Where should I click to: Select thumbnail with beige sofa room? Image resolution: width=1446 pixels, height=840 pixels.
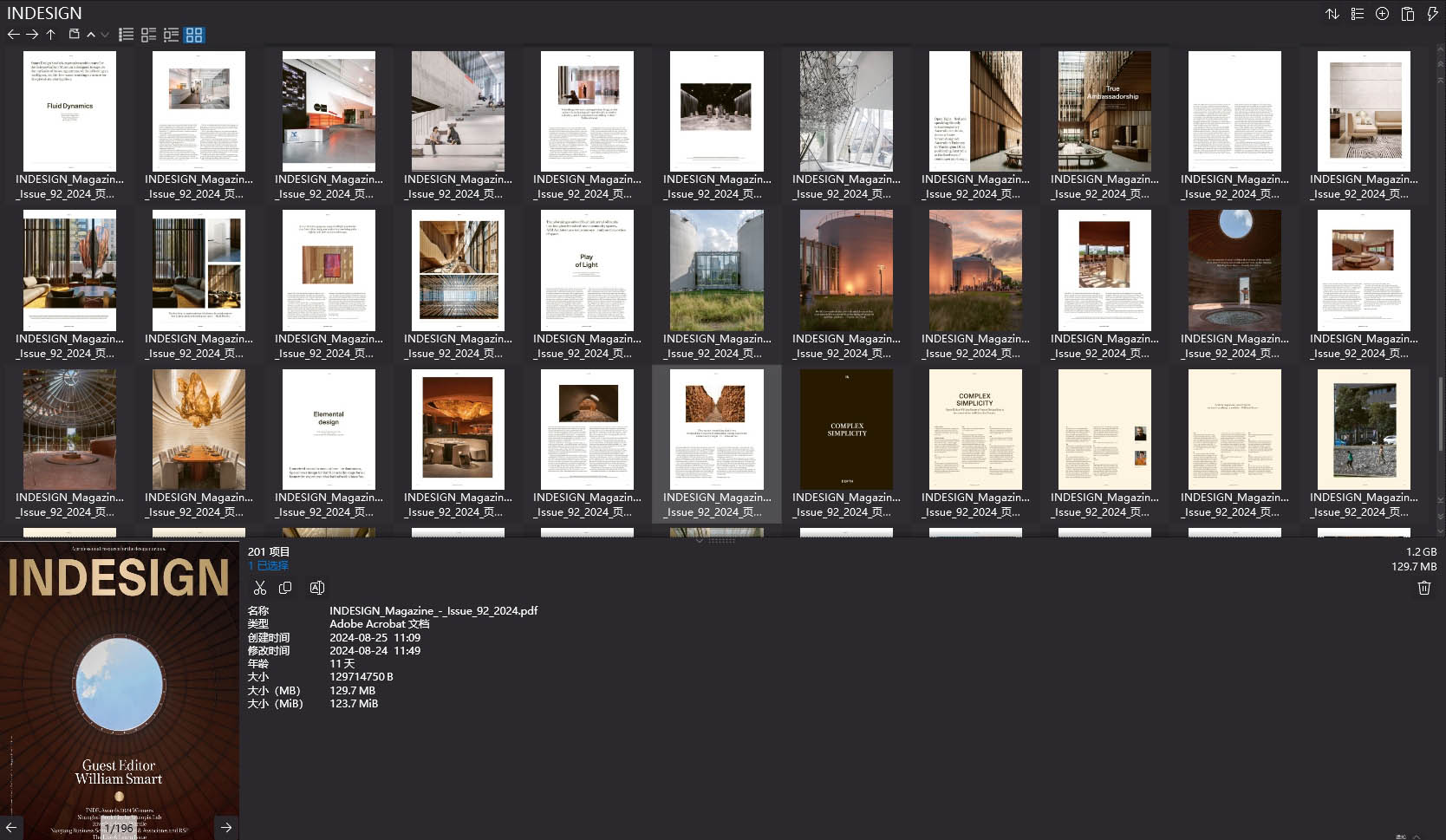point(1364,111)
